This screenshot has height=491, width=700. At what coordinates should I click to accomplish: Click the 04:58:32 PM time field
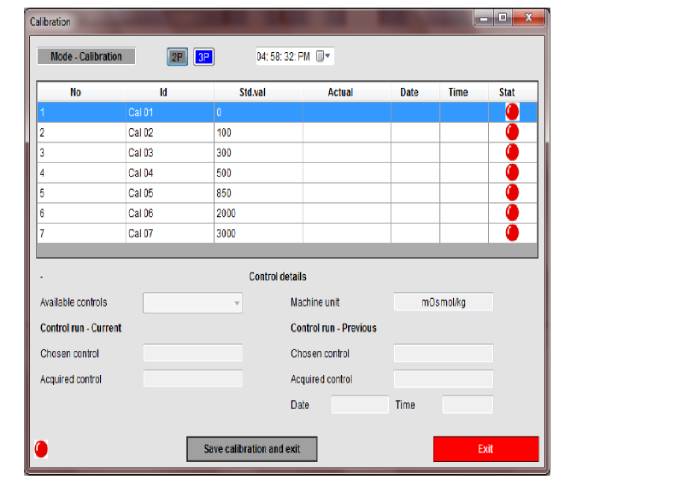[295, 56]
